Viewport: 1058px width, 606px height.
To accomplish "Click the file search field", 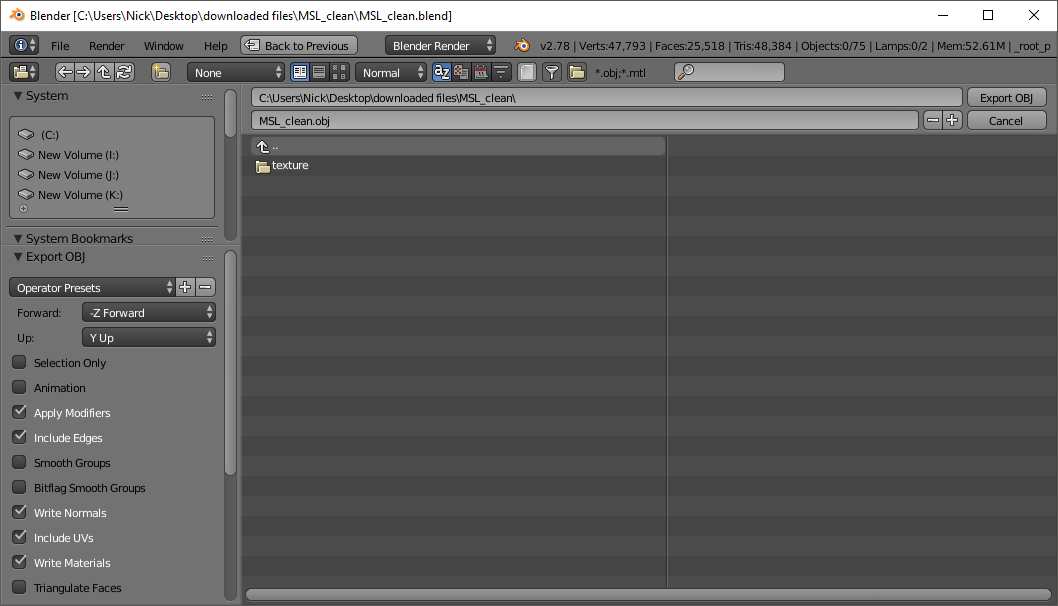I will 729,72.
